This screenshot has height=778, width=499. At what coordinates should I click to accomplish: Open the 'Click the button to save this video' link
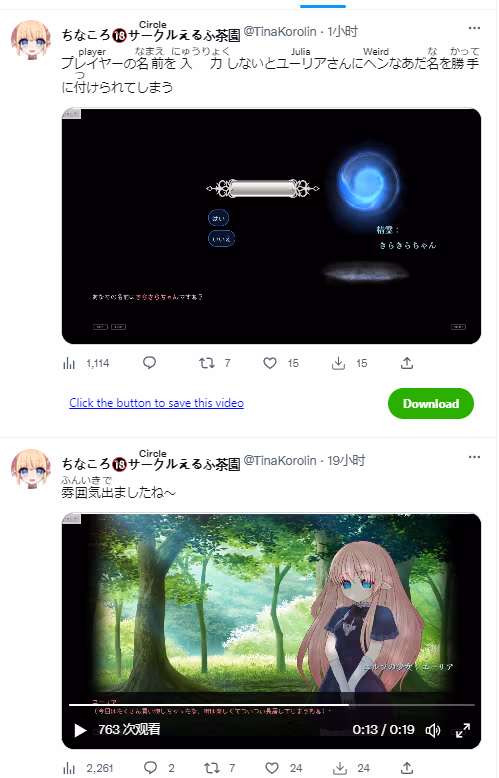156,403
